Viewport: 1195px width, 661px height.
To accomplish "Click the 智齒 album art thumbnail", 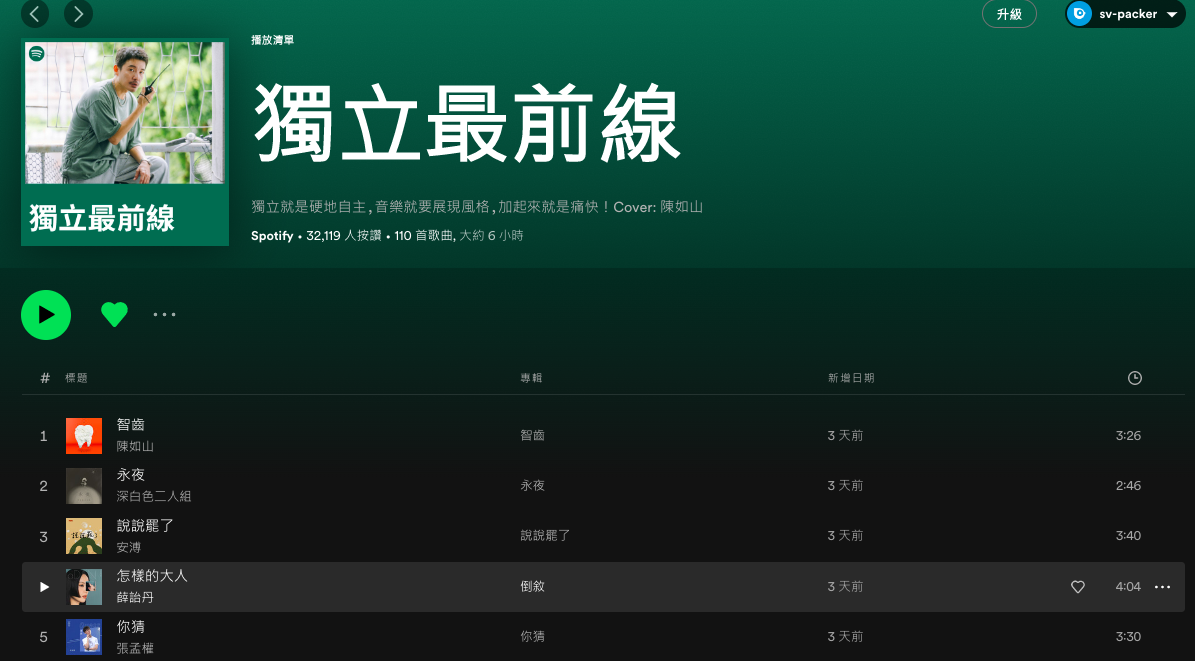I will 84,436.
